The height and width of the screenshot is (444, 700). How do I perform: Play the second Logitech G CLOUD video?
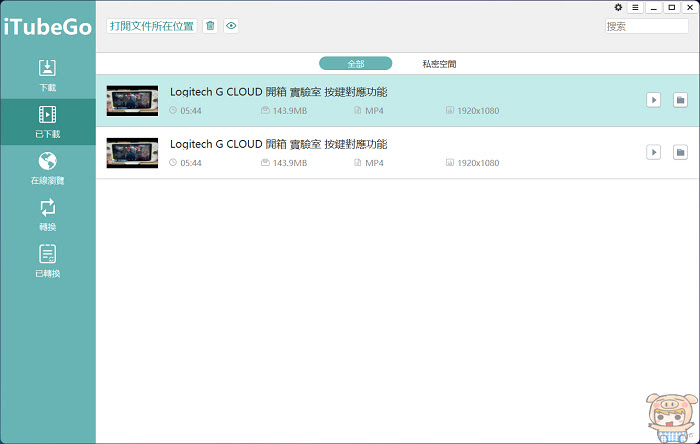pyautogui.click(x=654, y=152)
